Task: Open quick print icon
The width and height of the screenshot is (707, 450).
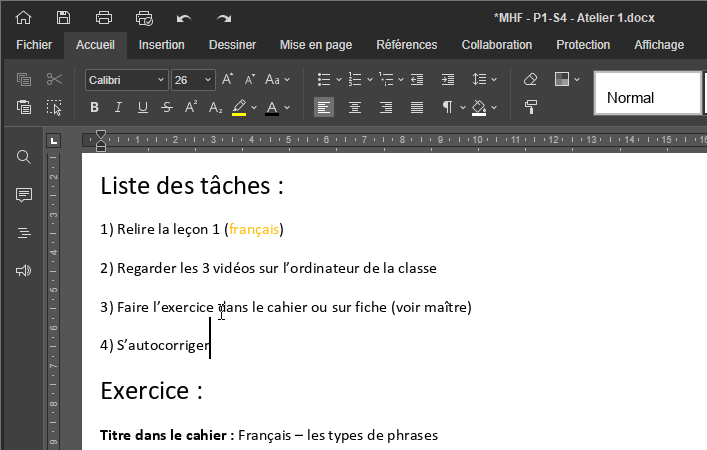Action: [x=144, y=18]
